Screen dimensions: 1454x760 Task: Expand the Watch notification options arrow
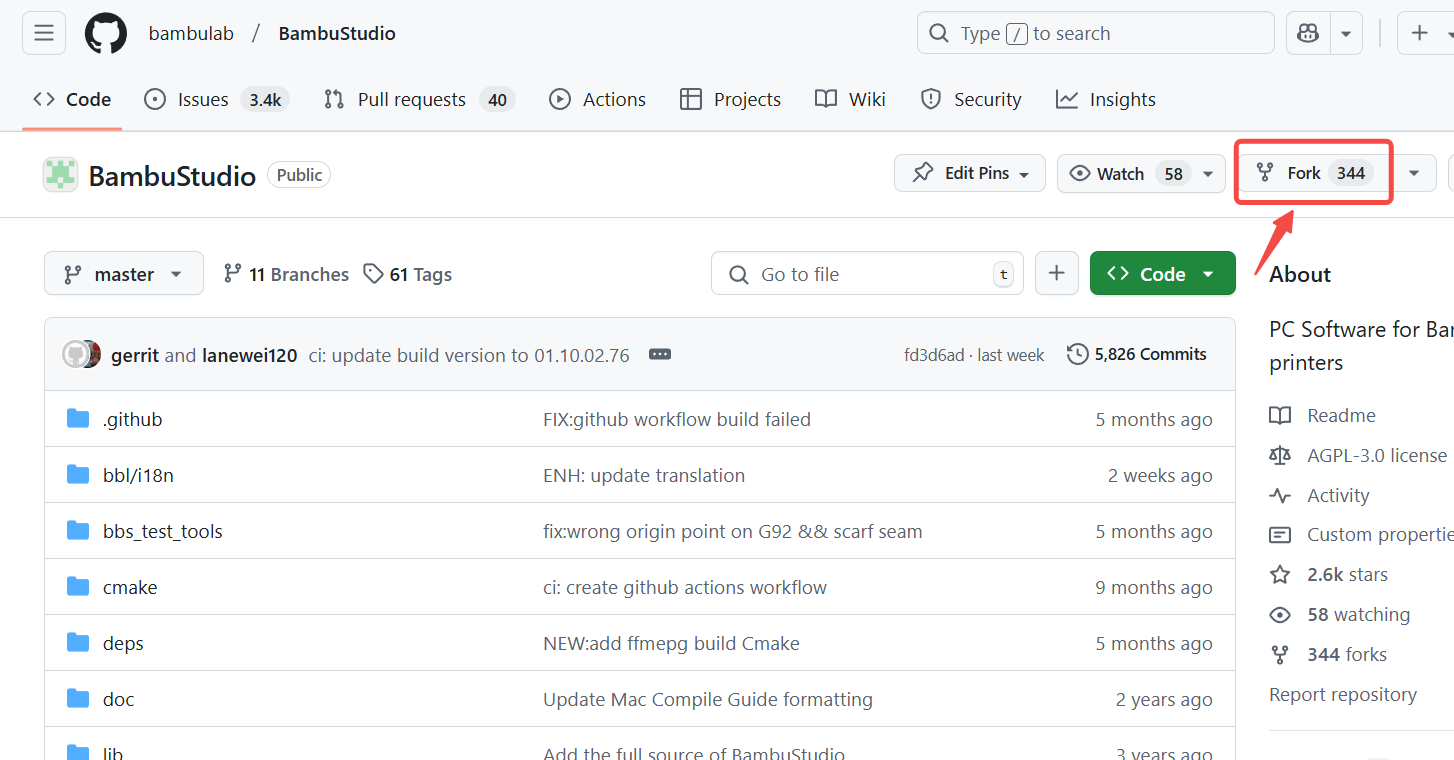1210,173
